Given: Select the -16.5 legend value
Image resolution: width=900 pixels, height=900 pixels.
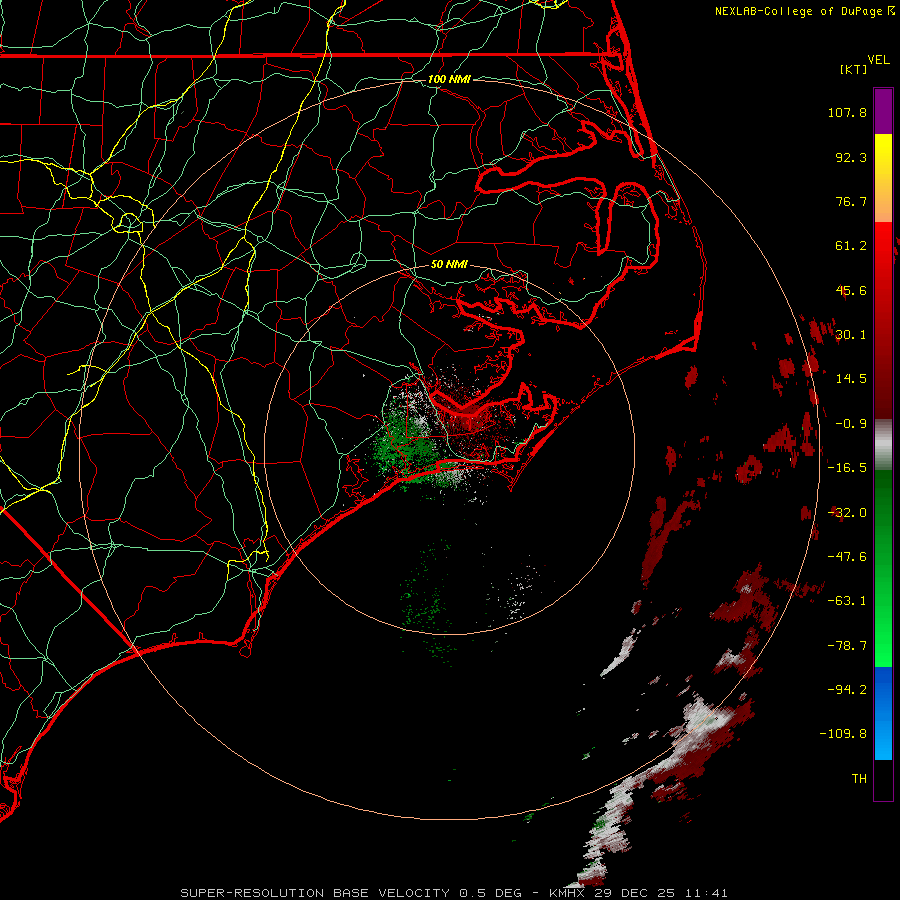Looking at the screenshot, I should [847, 468].
